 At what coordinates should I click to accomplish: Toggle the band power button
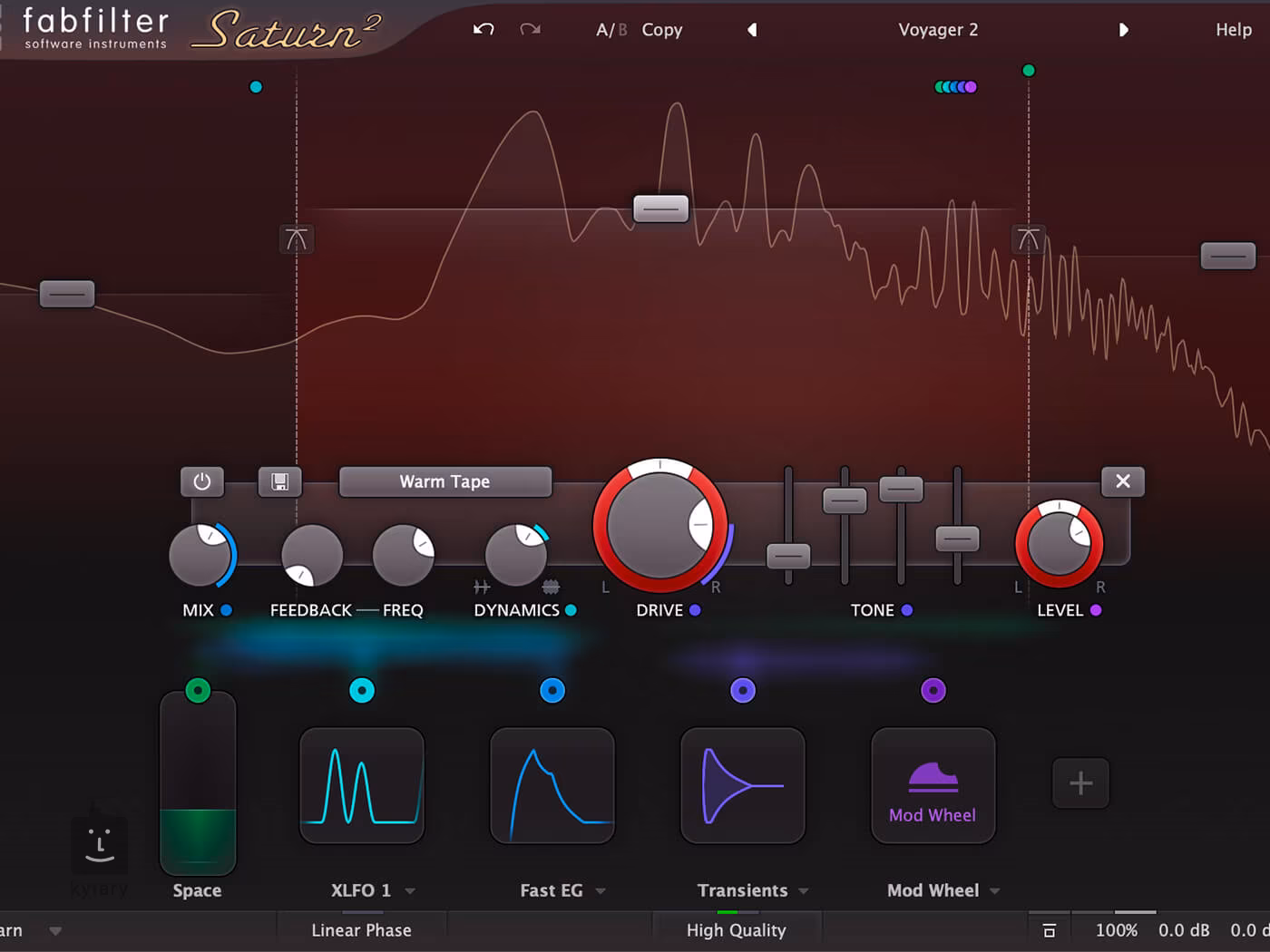click(201, 481)
